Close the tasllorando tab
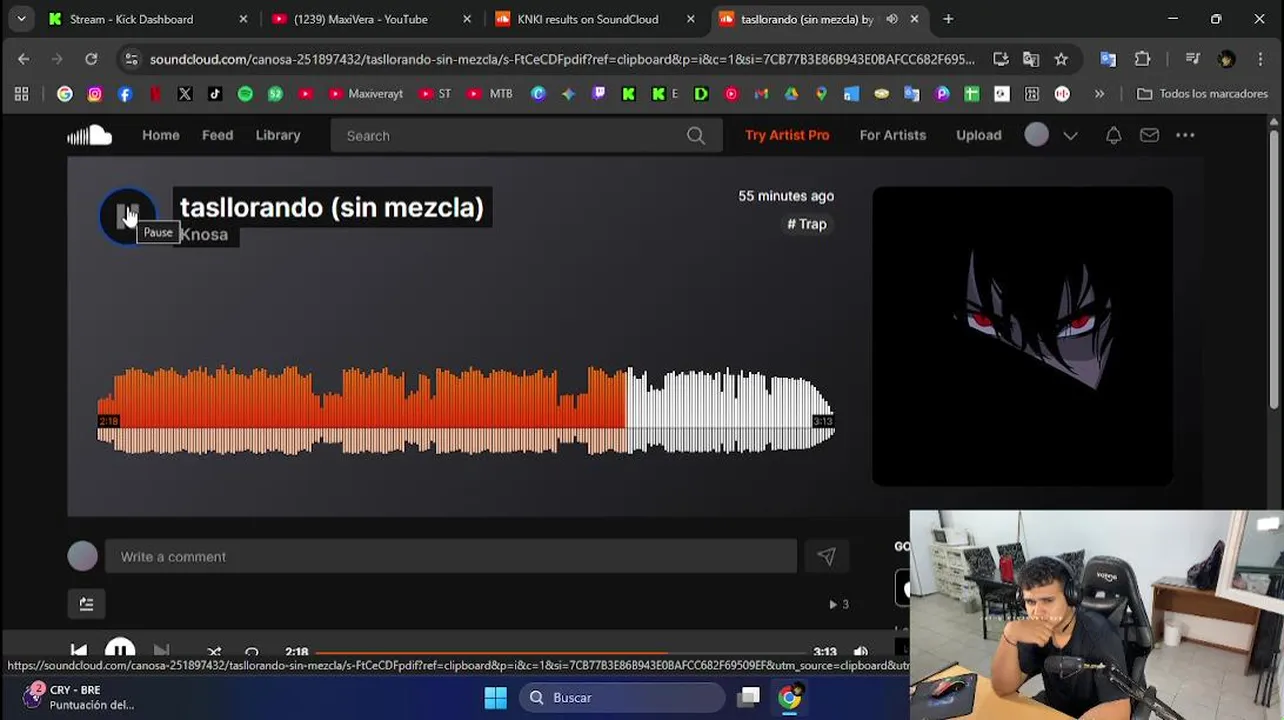Viewport: 1284px width, 720px height. [914, 19]
